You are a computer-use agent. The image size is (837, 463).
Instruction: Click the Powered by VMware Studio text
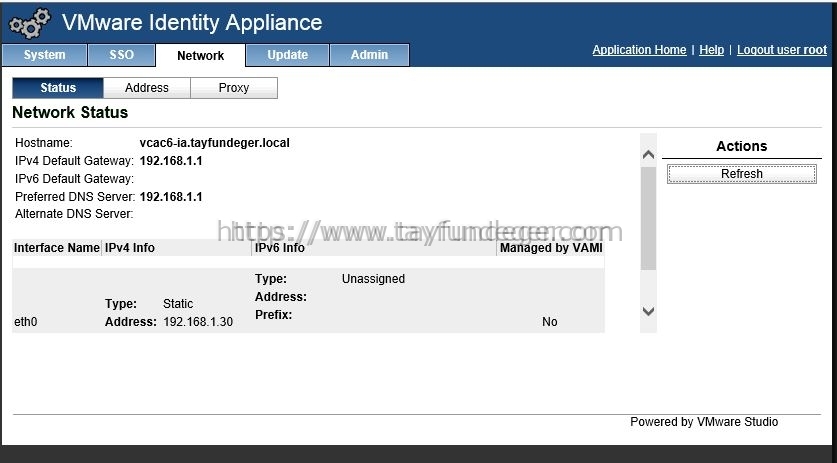(x=704, y=422)
